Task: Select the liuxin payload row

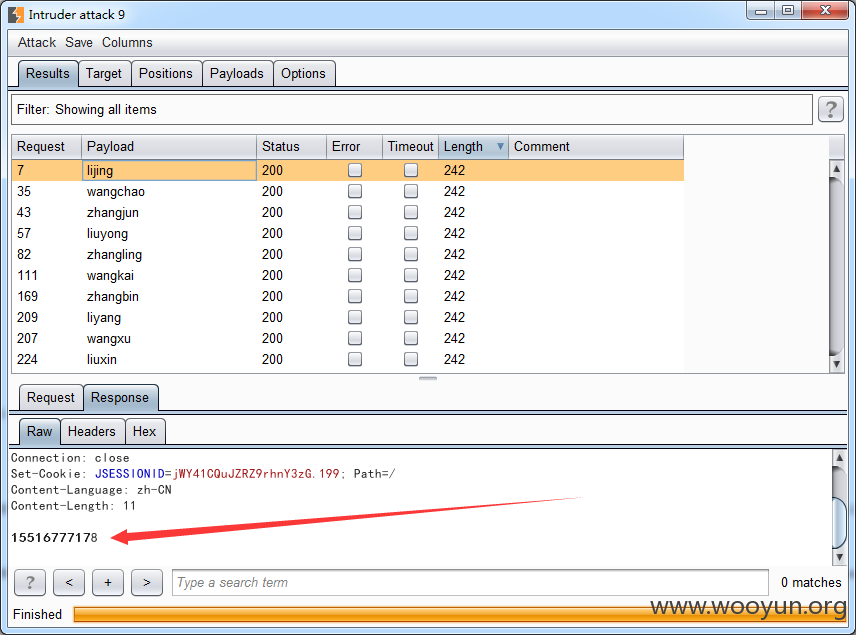Action: tap(348, 359)
